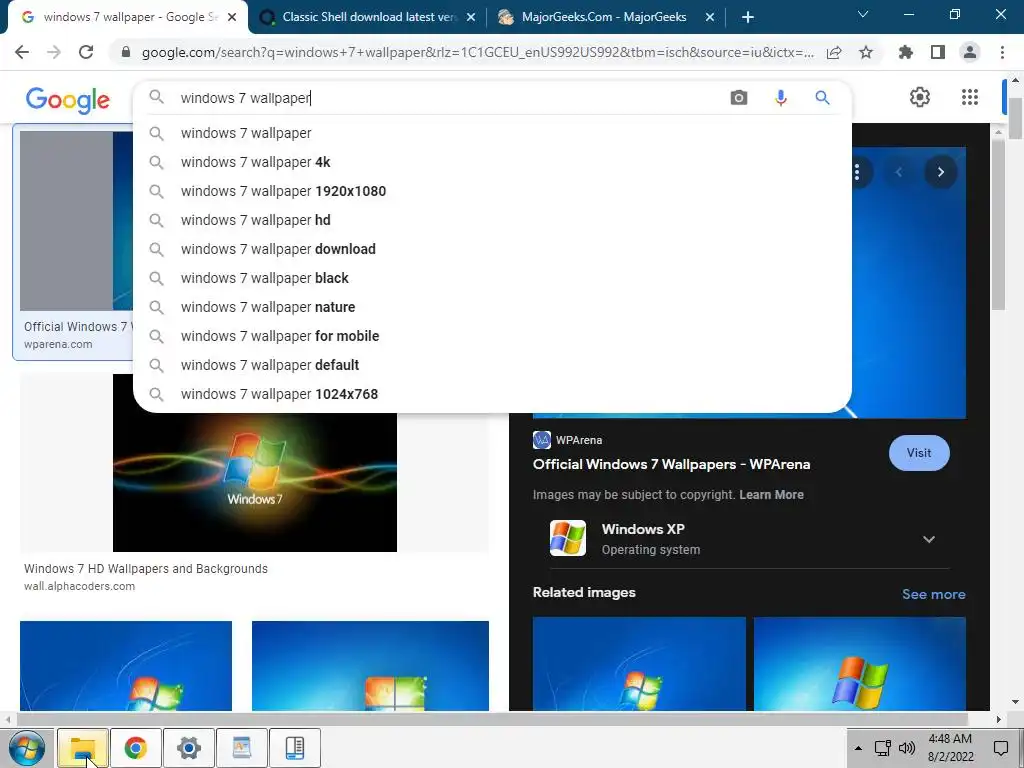
Task: Choose suggestion windows 7 wallpaper hd
Action: tap(492, 220)
